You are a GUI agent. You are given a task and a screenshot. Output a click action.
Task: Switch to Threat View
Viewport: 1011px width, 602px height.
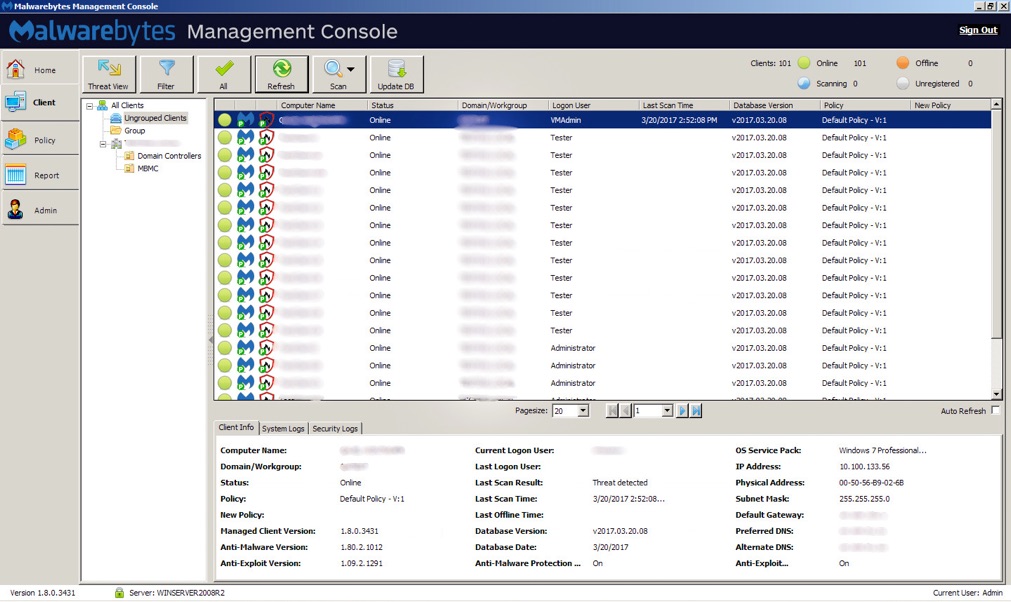click(x=108, y=73)
